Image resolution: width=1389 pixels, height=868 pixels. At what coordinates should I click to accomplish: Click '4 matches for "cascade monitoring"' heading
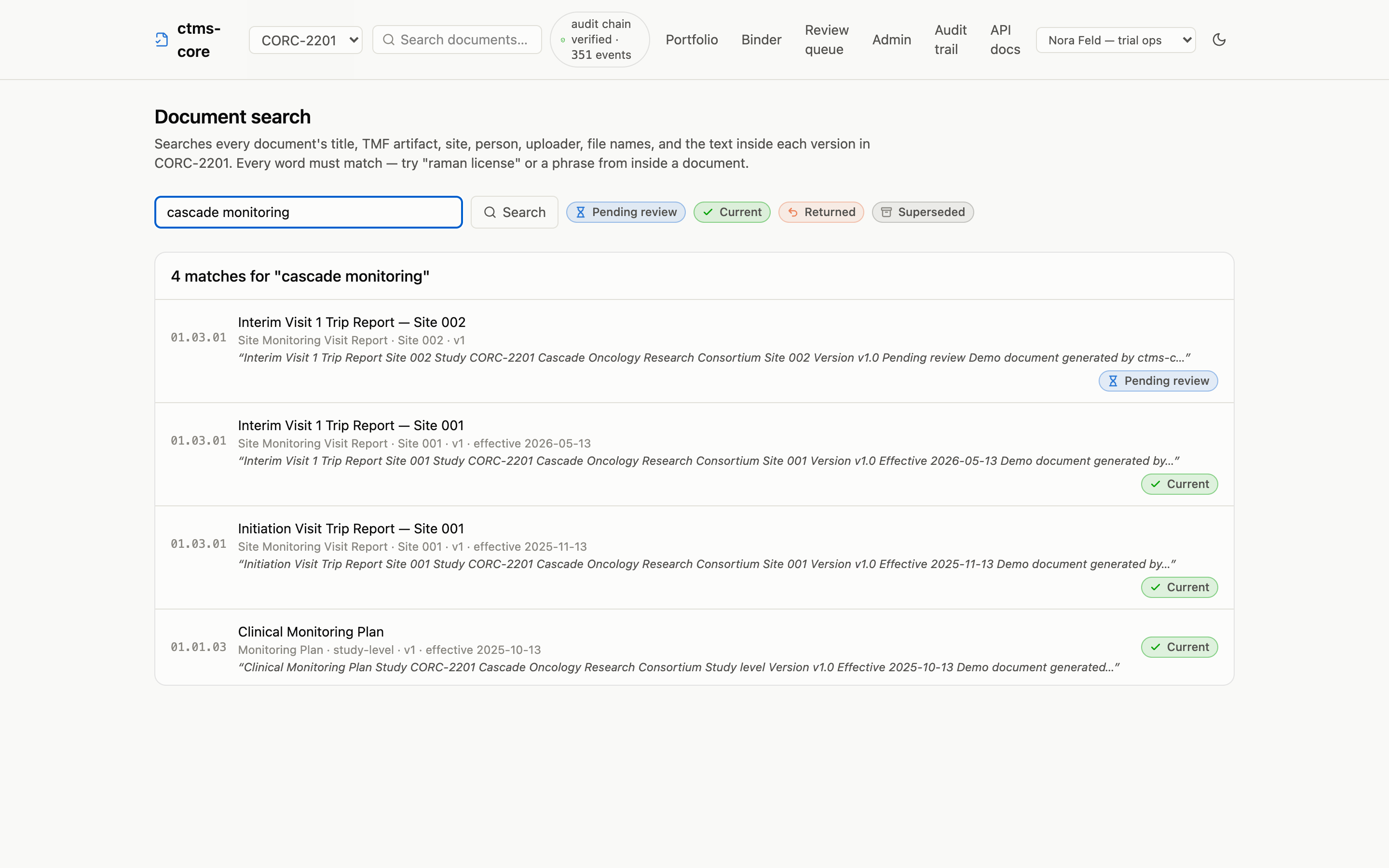coord(300,276)
